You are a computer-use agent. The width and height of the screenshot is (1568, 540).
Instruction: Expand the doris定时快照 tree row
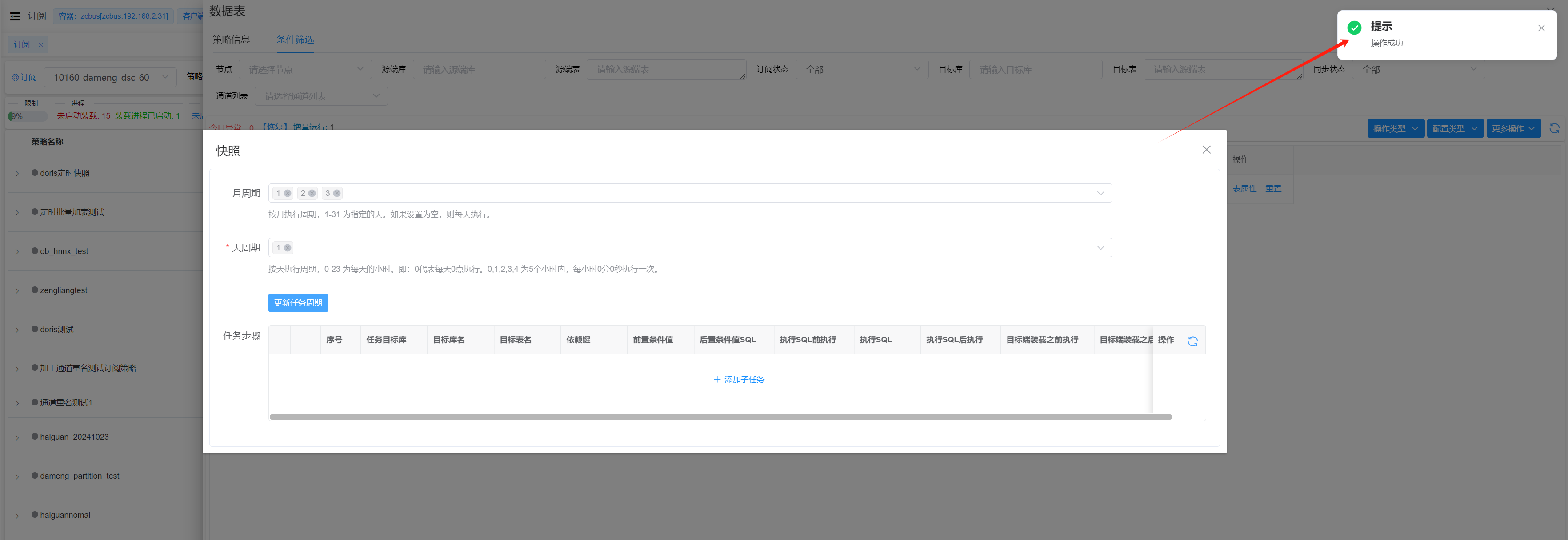pyautogui.click(x=17, y=174)
